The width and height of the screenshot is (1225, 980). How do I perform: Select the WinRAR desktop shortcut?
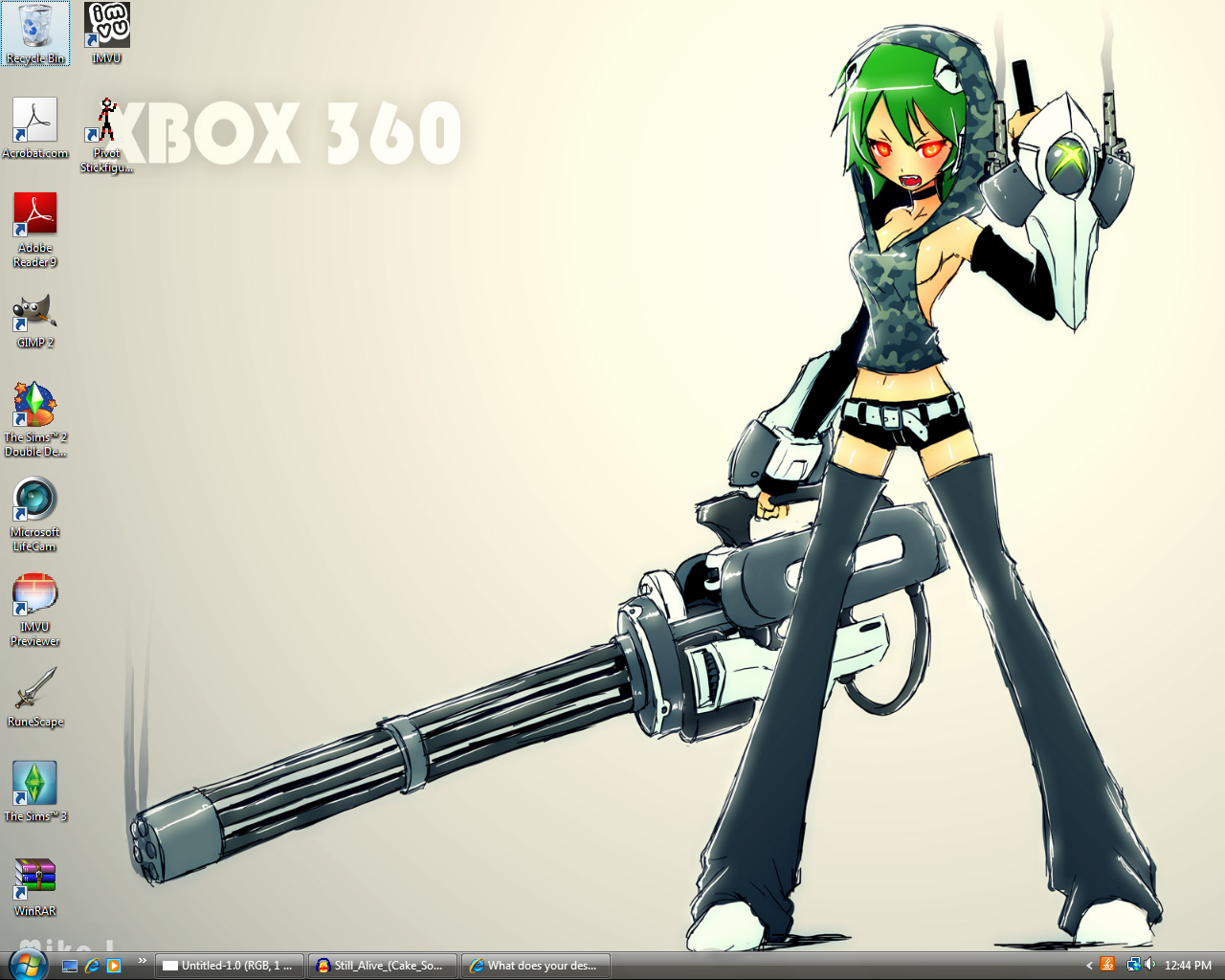coord(35,886)
